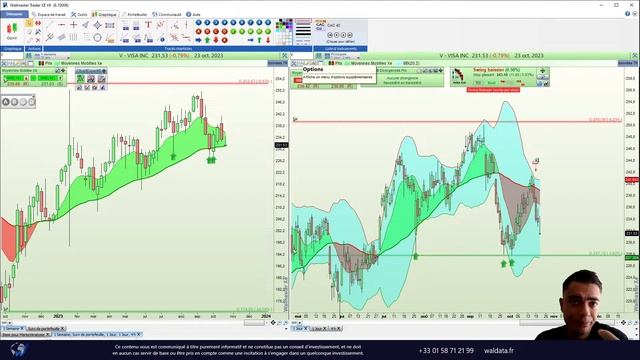Image resolution: width=640 pixels, height=360 pixels.
Task: Click the waldata.fr link
Action: click(499, 350)
